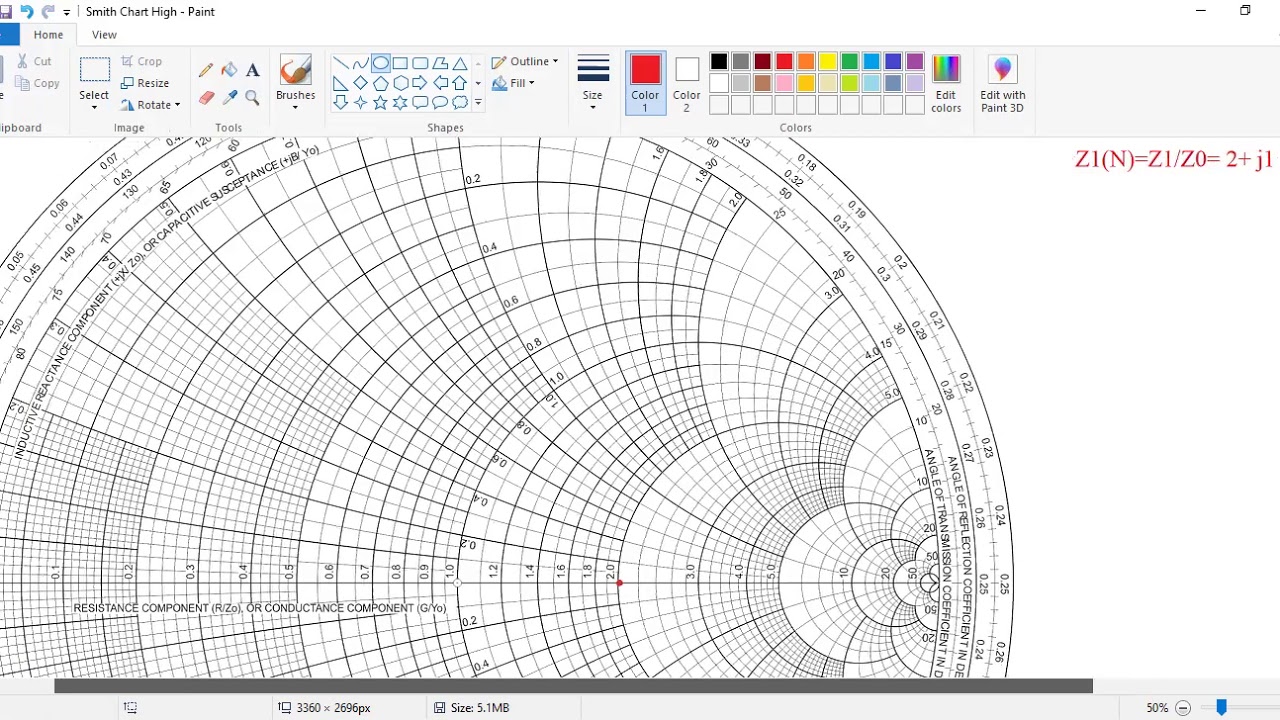Pick the black color swatch

click(x=719, y=62)
